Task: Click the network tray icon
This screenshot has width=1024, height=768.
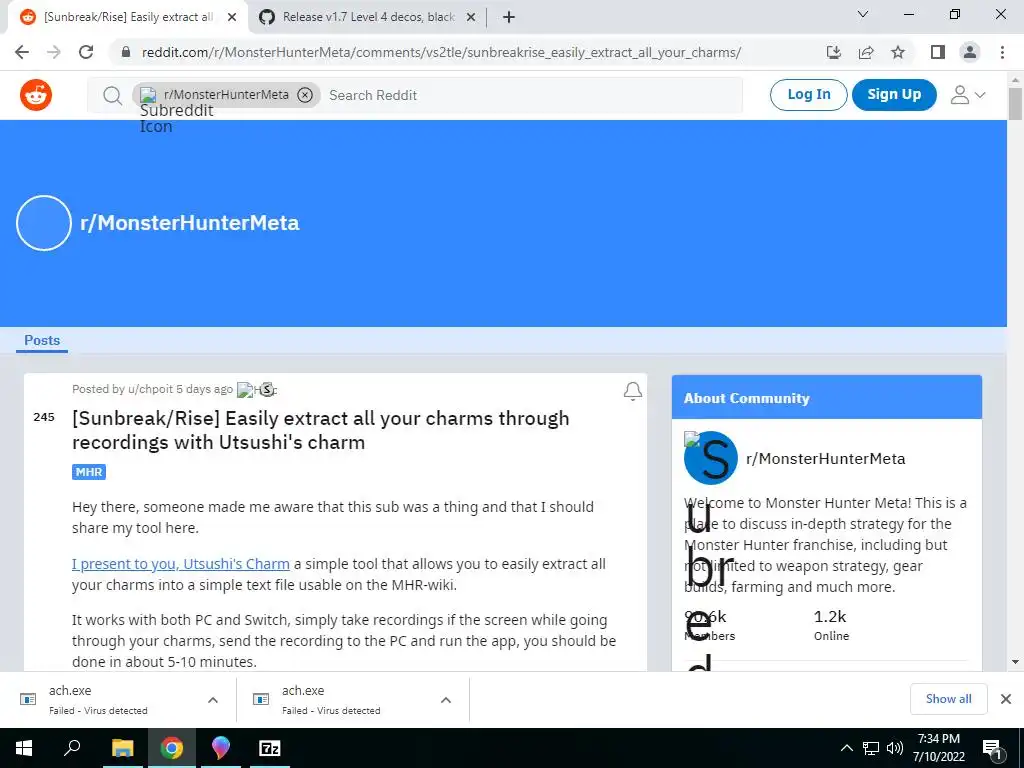Action: 871,748
